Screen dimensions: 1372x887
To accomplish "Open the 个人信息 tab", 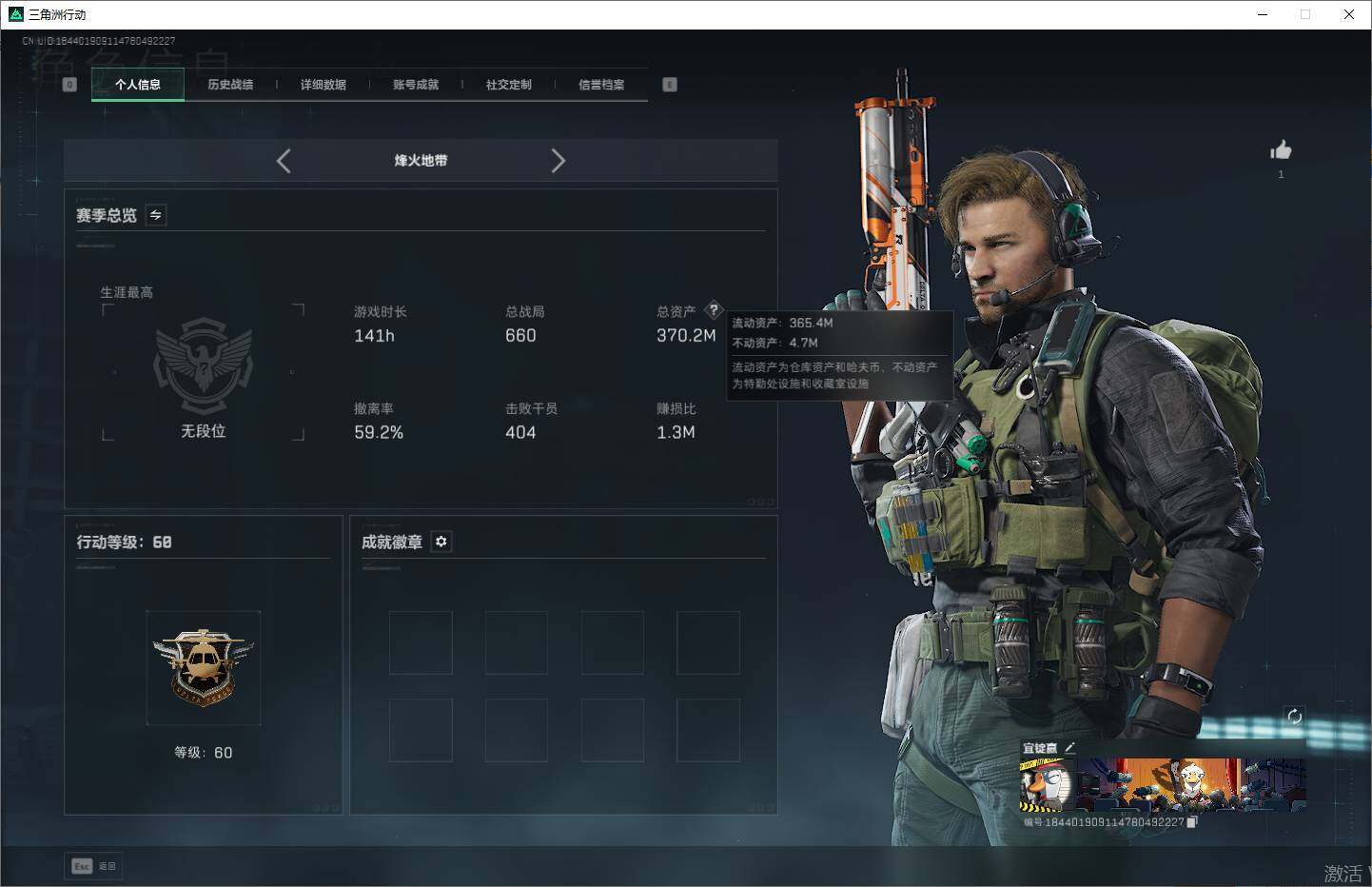I will coord(138,85).
